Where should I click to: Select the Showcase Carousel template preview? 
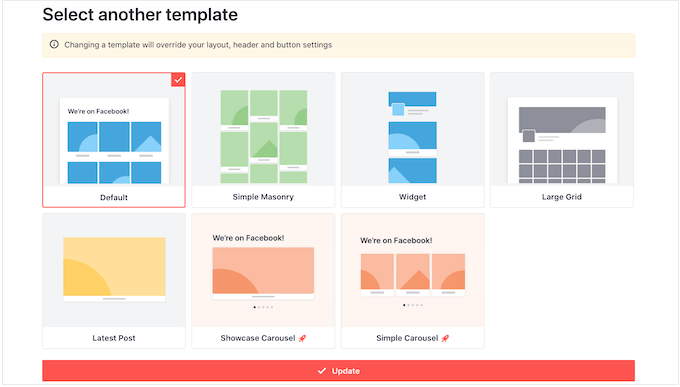tap(263, 270)
